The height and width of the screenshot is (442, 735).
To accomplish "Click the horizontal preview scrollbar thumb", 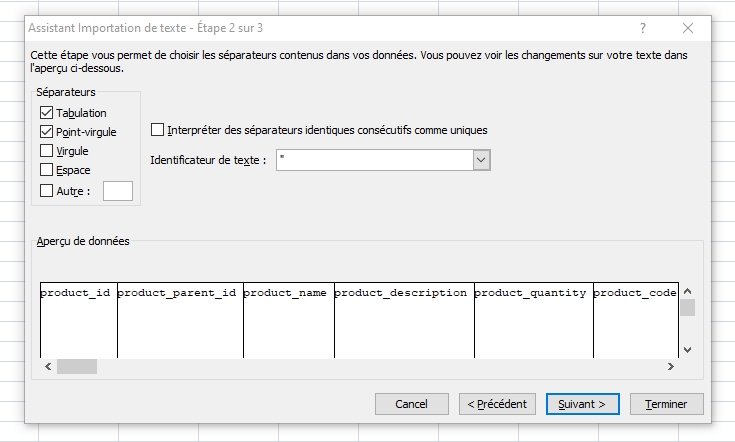I will coord(77,367).
